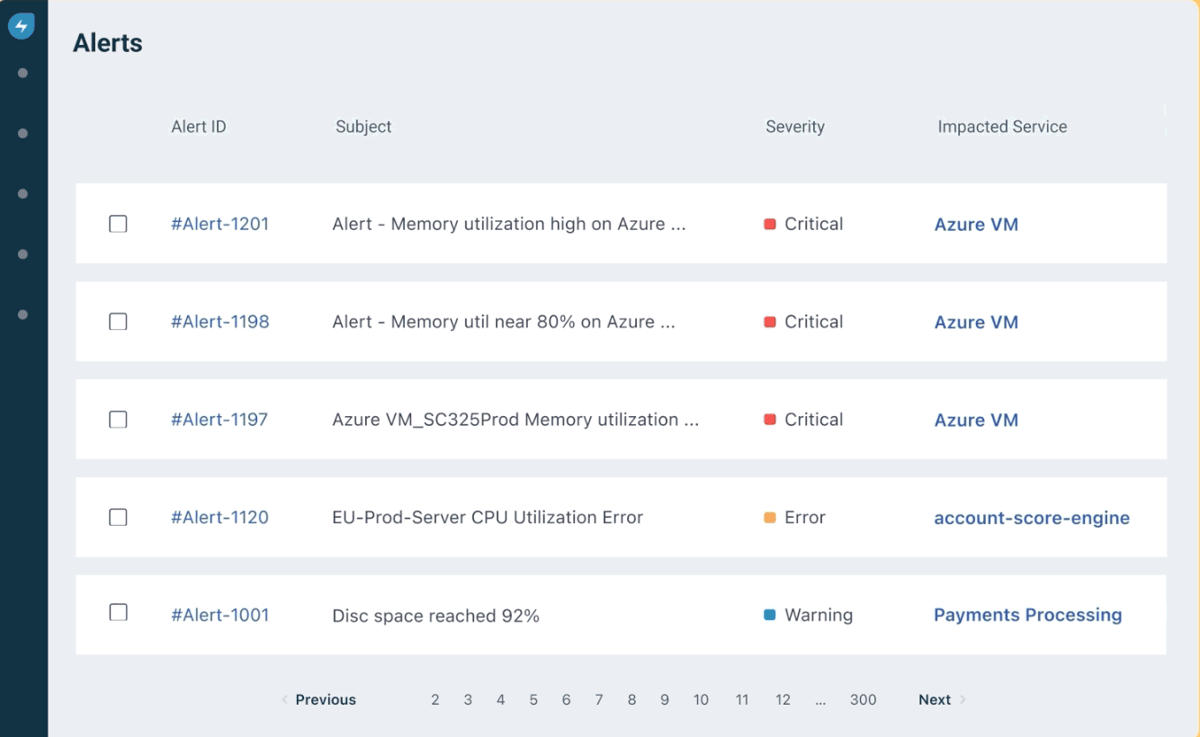Open the Alert-1197 details link

219,419
